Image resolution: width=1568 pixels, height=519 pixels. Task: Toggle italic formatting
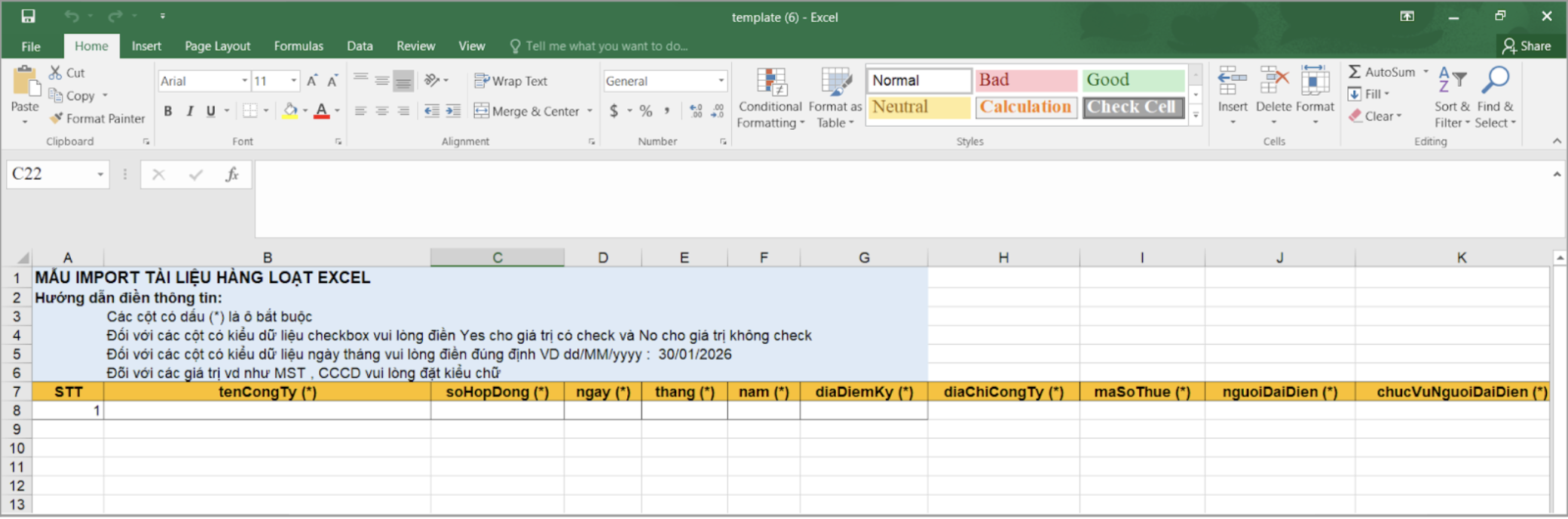click(x=189, y=111)
